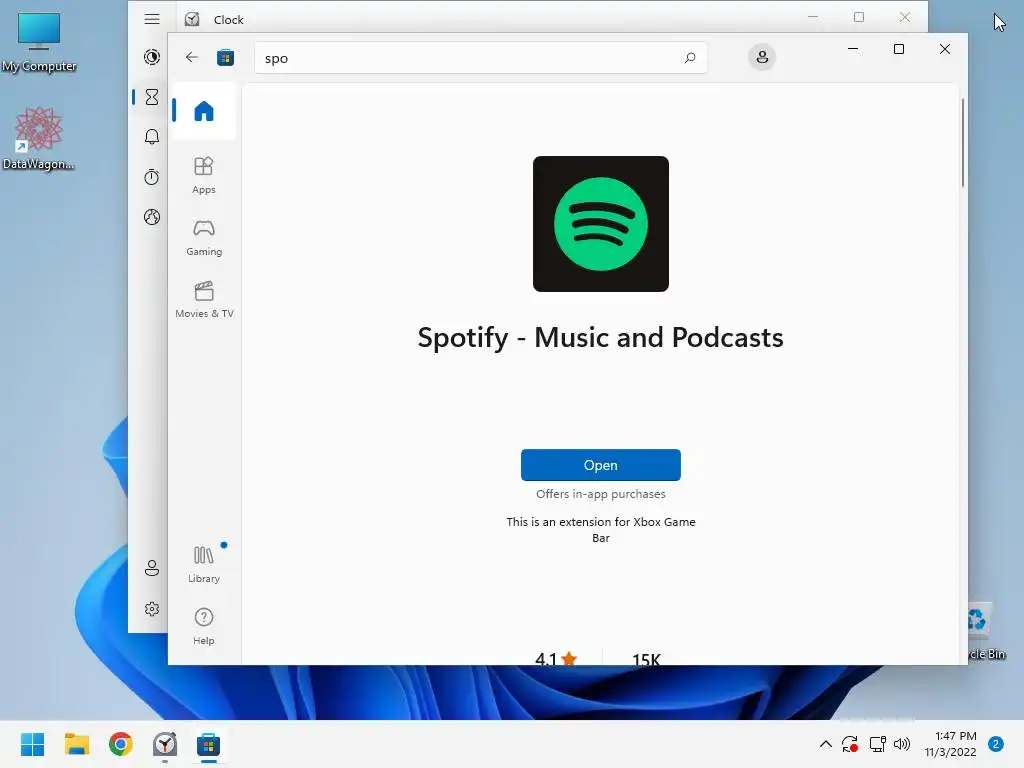The height and width of the screenshot is (768, 1024).
Task: Click the search box containing spo
Action: tap(481, 57)
